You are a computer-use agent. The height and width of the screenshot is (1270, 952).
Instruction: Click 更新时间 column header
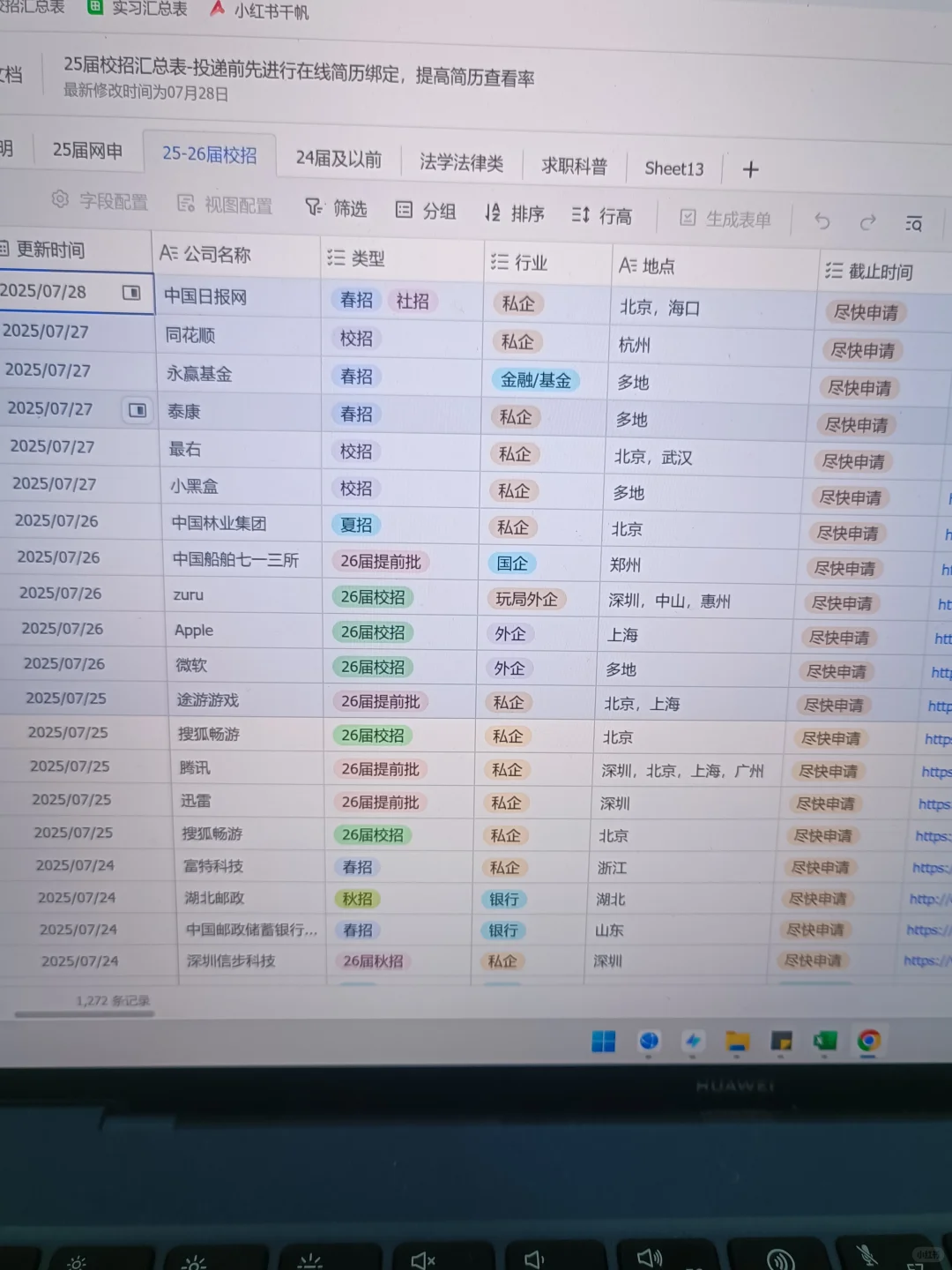(x=75, y=250)
